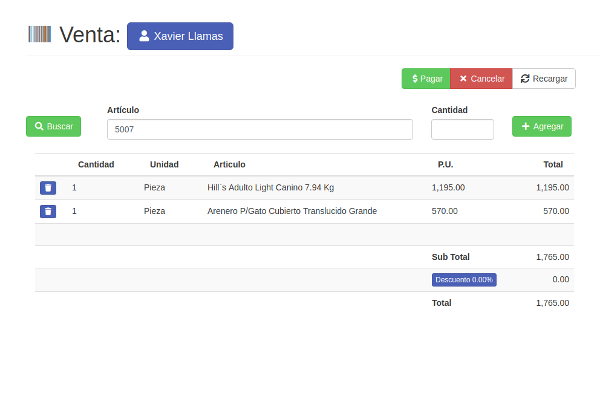Select the Cantidad column header

(96, 165)
